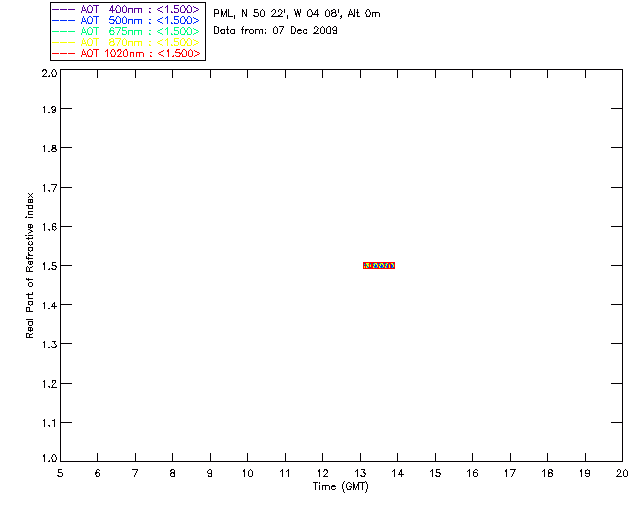Click the hour 10 label on the time axis
640x512 pixels.
[x=247, y=473]
